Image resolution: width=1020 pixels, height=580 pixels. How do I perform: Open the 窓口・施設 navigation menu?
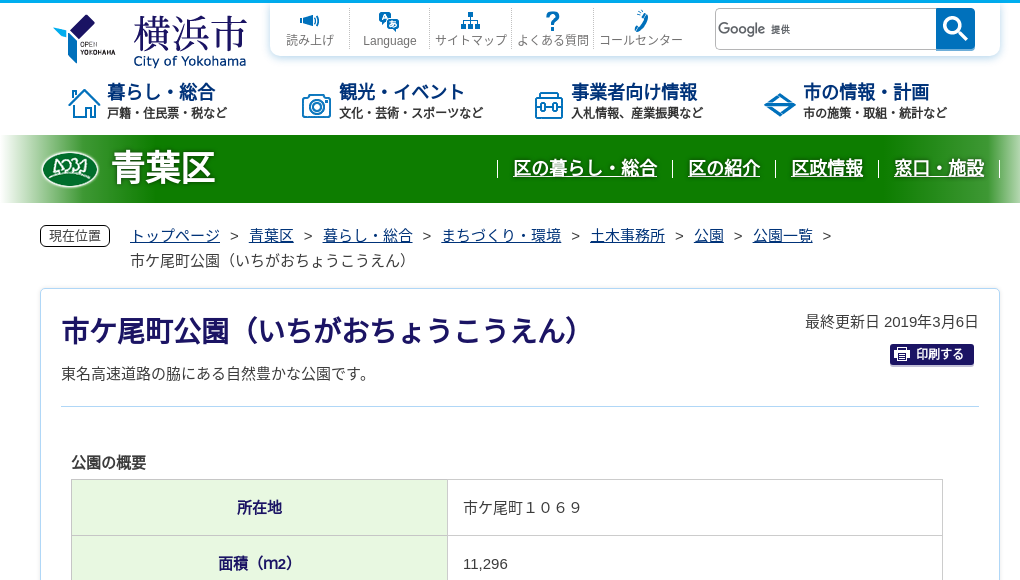pyautogui.click(x=939, y=170)
